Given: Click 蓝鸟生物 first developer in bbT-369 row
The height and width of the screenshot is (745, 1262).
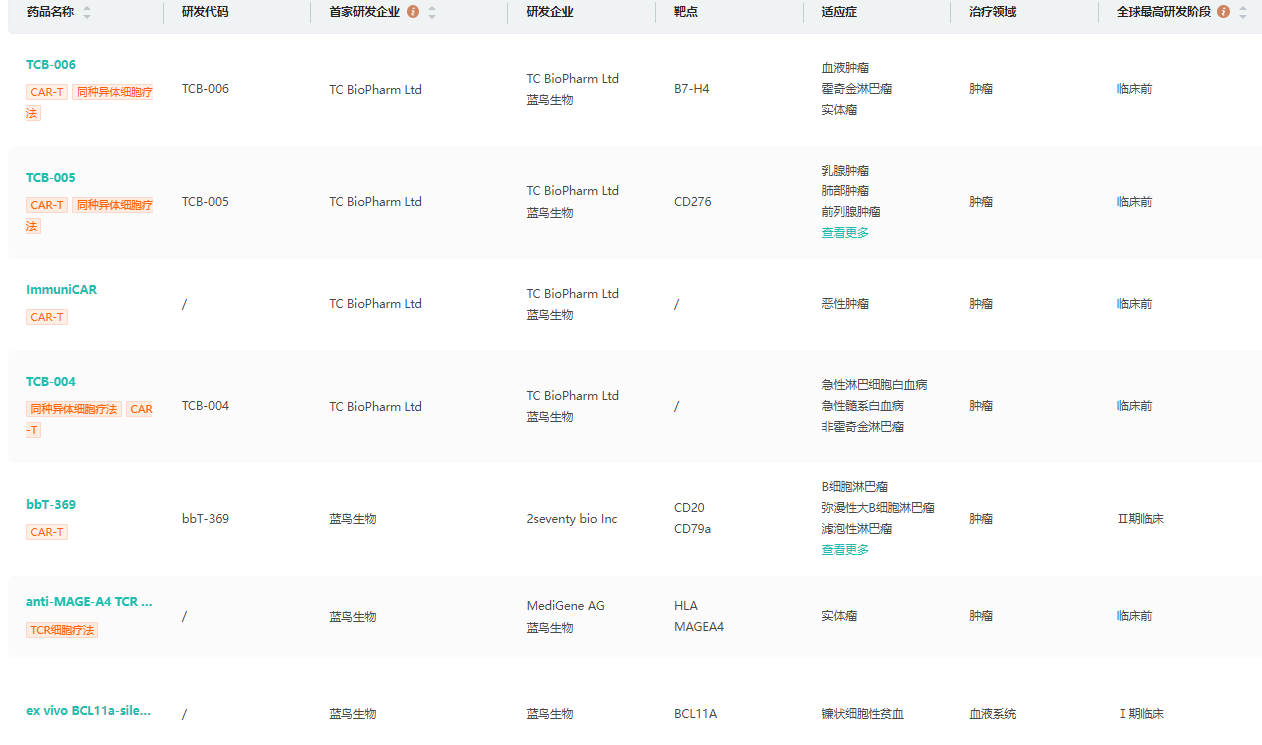Looking at the screenshot, I should (x=353, y=519).
